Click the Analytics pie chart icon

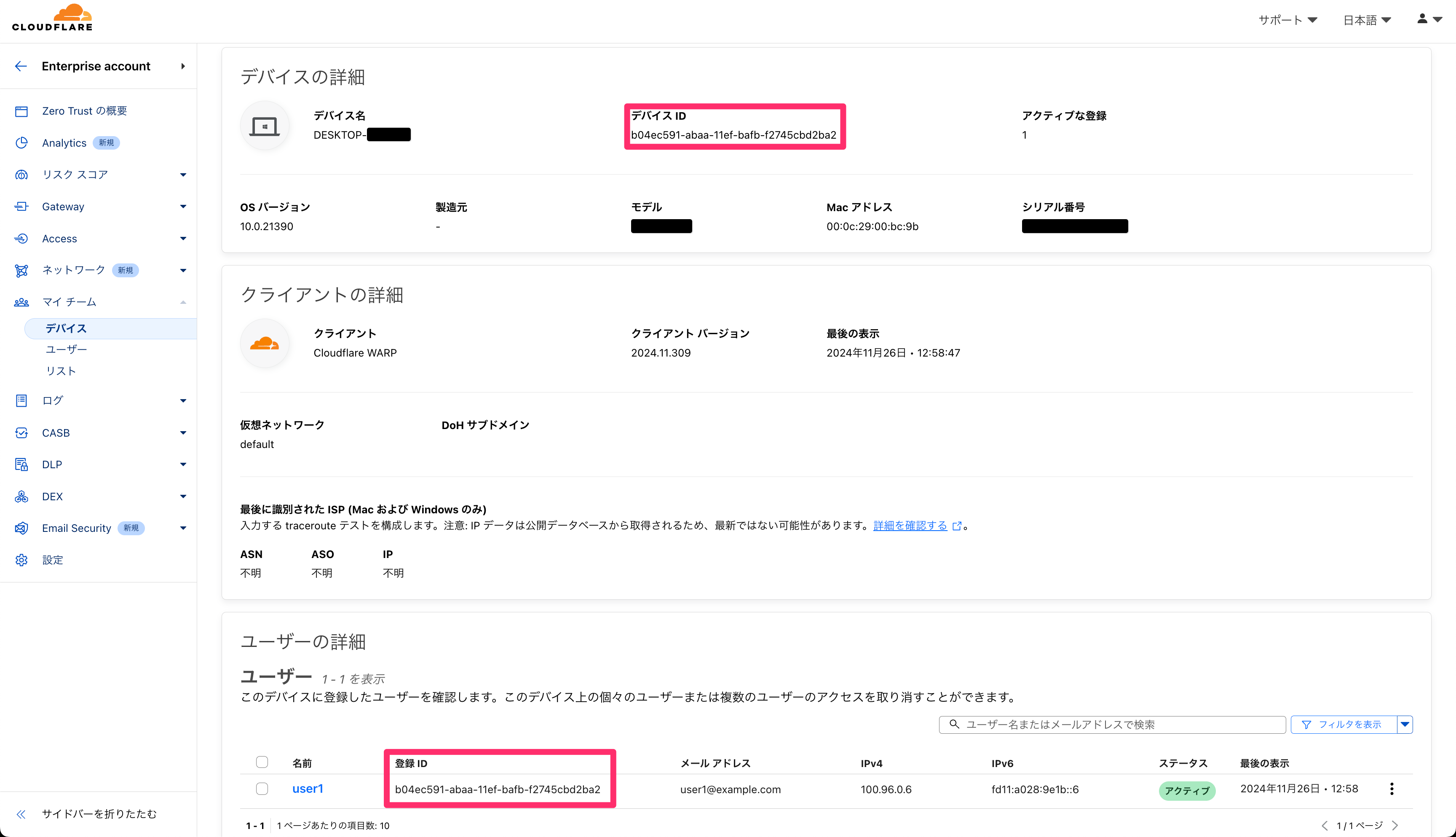coord(21,142)
